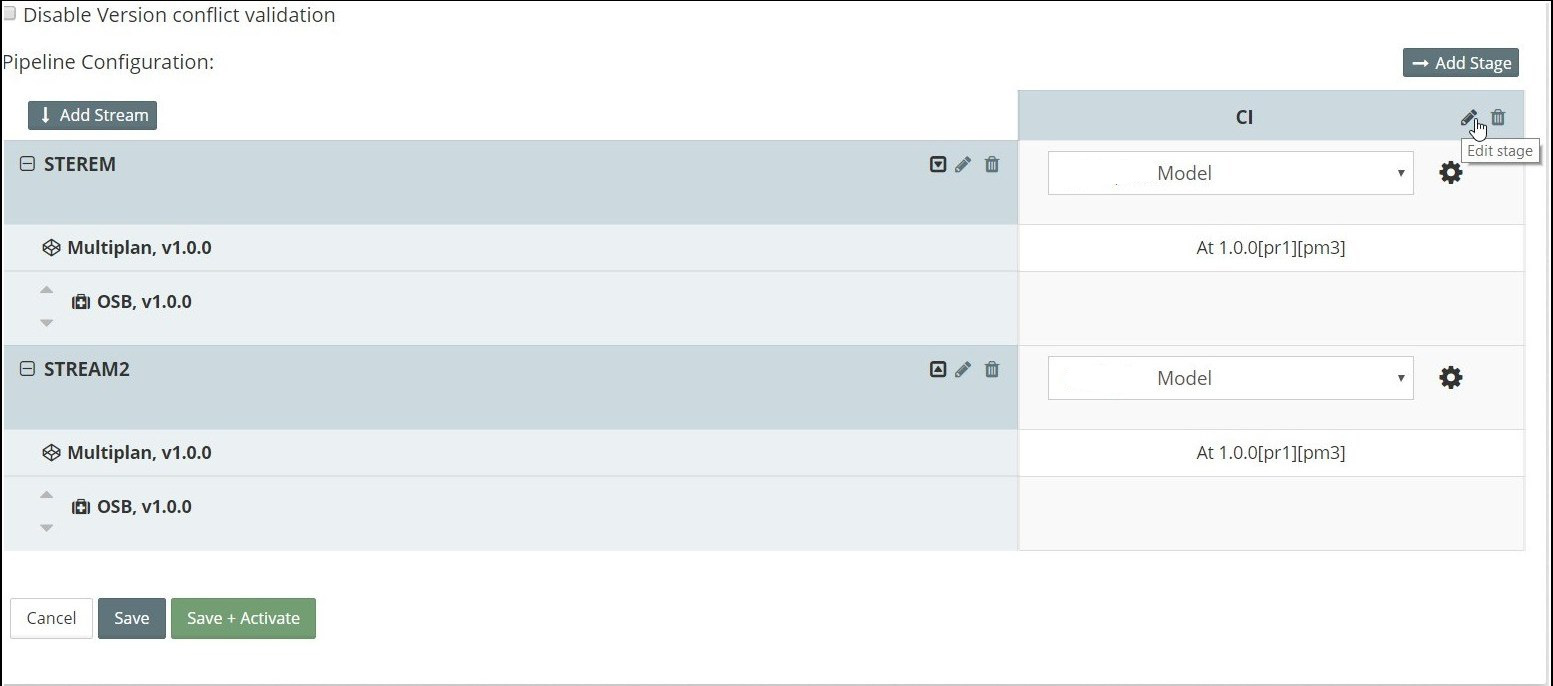
Task: Edit the STEREM stream with pencil icon
Action: pyautogui.click(x=963, y=165)
